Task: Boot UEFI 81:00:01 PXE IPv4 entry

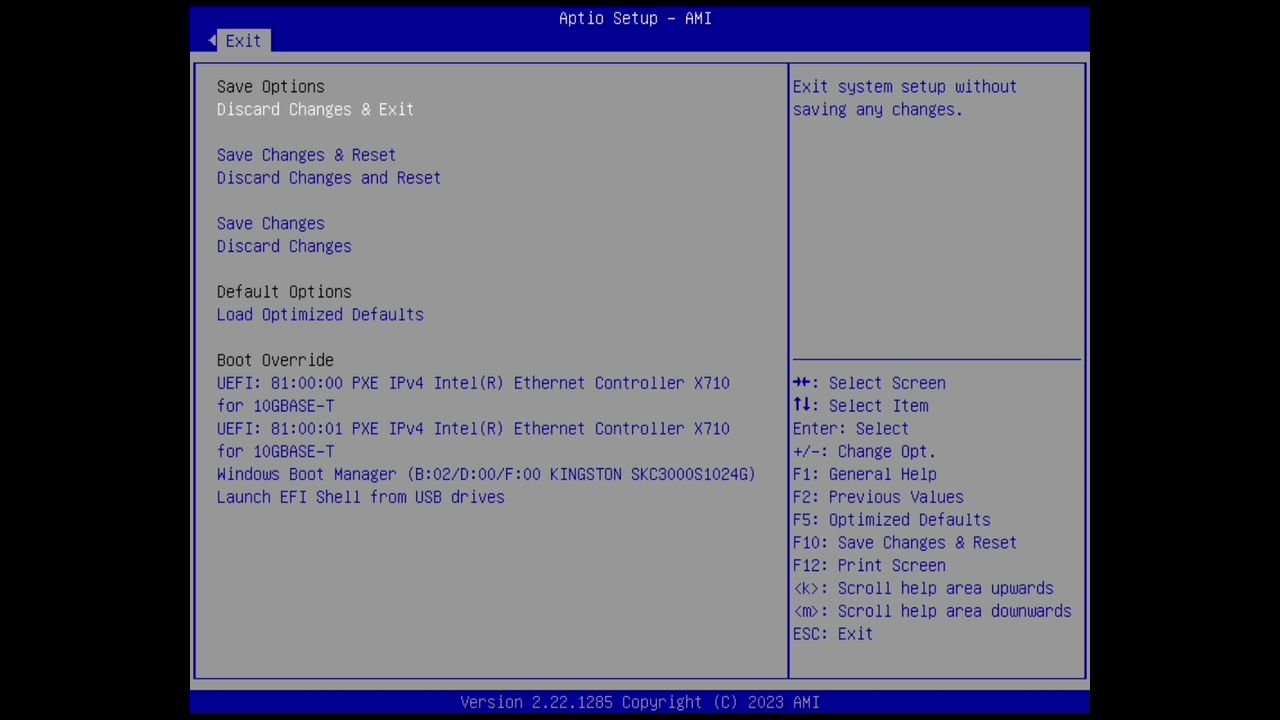Action: coord(473,440)
